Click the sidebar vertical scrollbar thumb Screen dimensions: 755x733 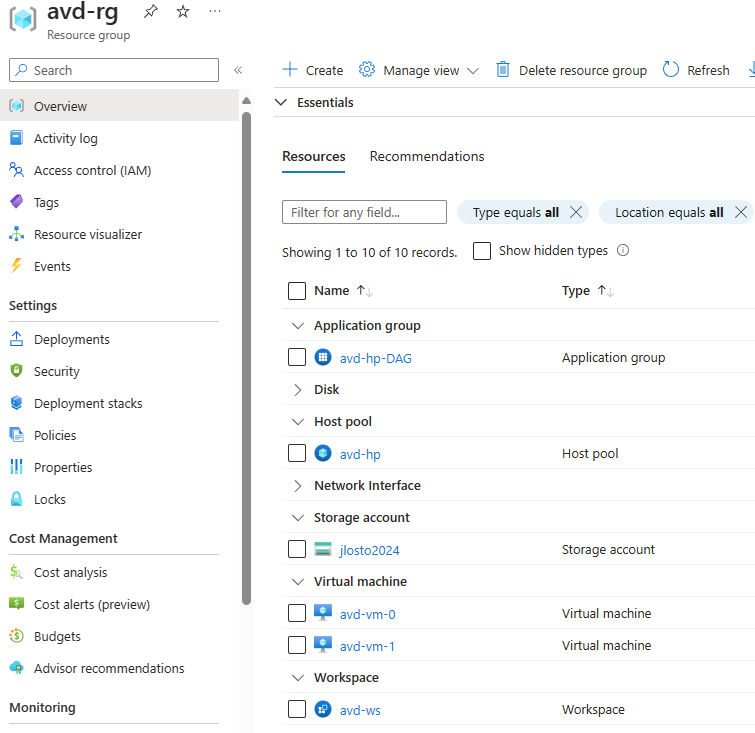247,358
